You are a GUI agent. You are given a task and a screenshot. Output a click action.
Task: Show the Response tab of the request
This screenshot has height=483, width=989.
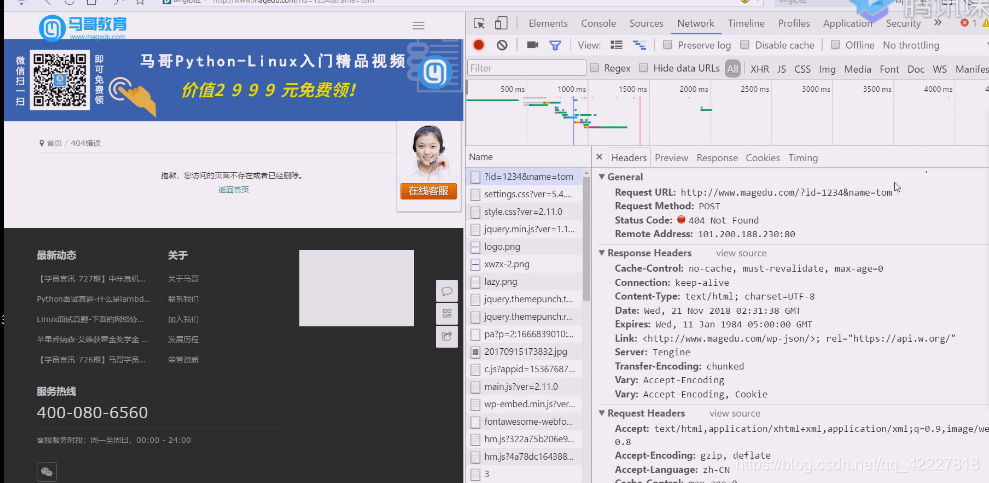click(x=717, y=158)
